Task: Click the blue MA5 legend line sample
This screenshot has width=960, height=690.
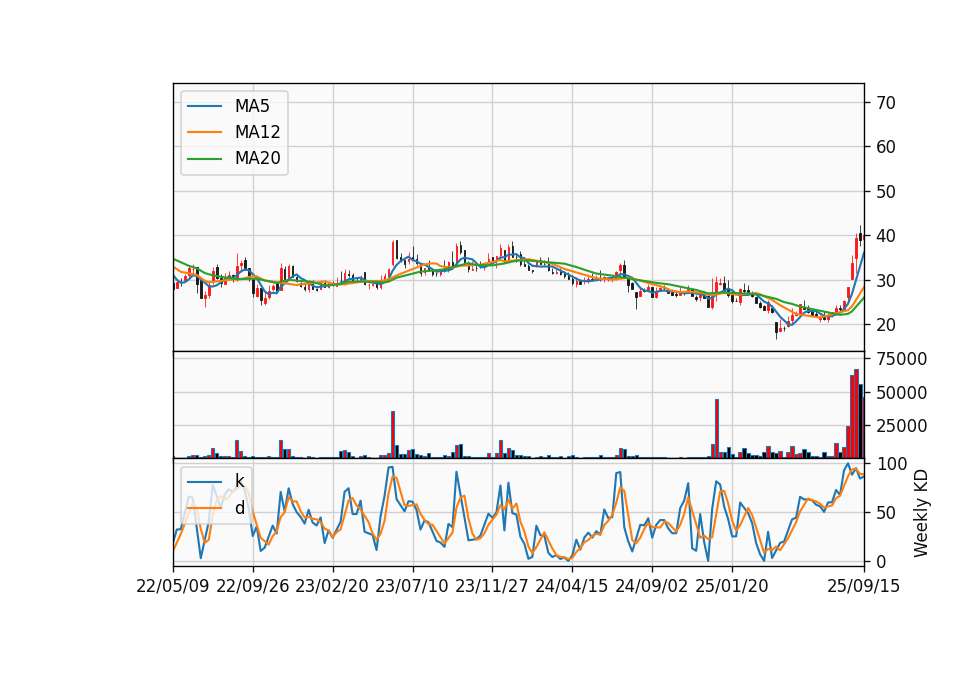Action: pyautogui.click(x=204, y=106)
